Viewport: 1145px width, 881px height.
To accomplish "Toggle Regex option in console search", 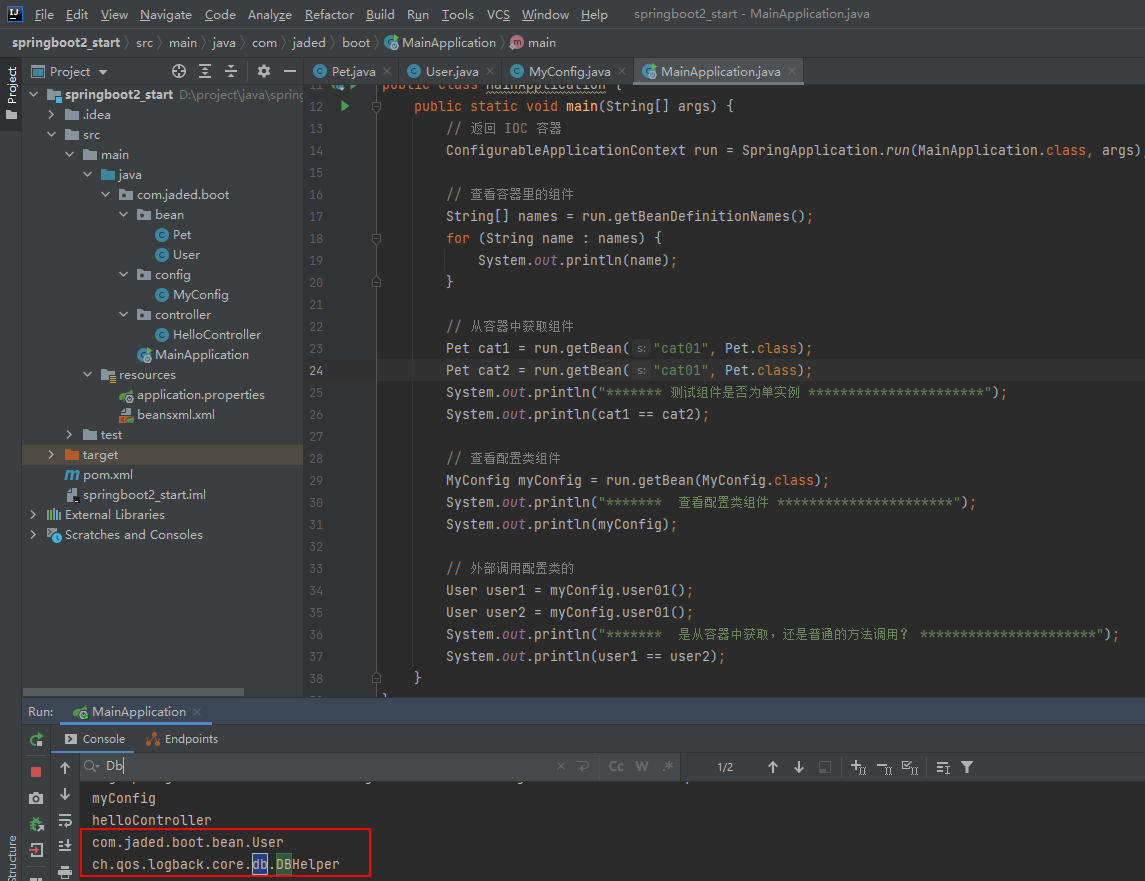I will 667,766.
